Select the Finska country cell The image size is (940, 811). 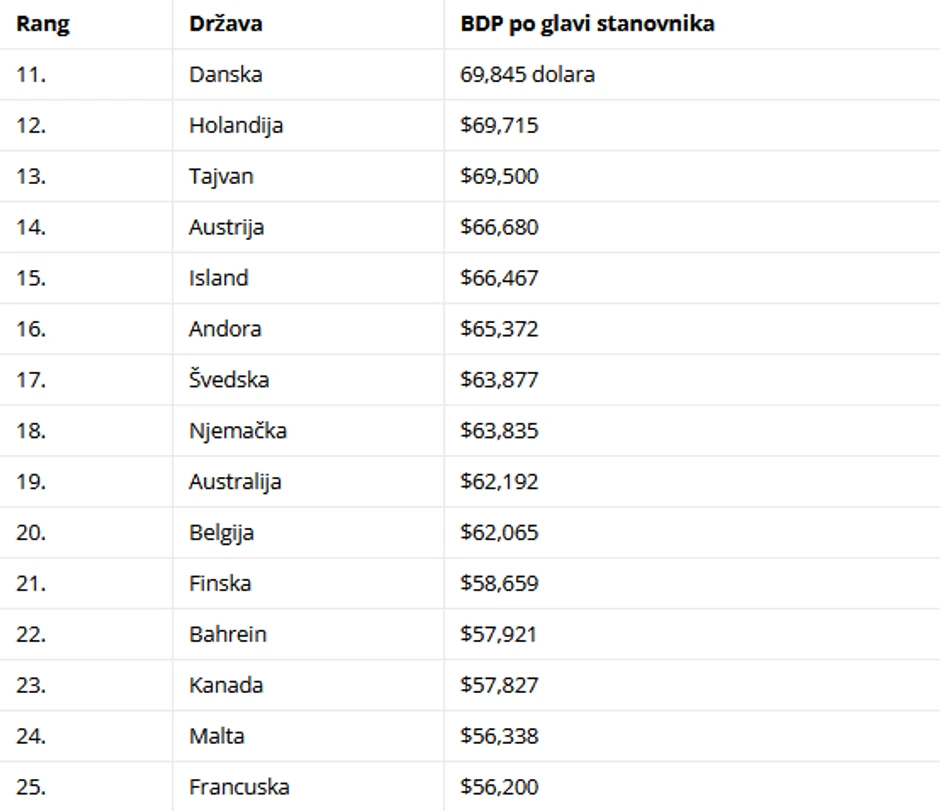pyautogui.click(x=220, y=583)
